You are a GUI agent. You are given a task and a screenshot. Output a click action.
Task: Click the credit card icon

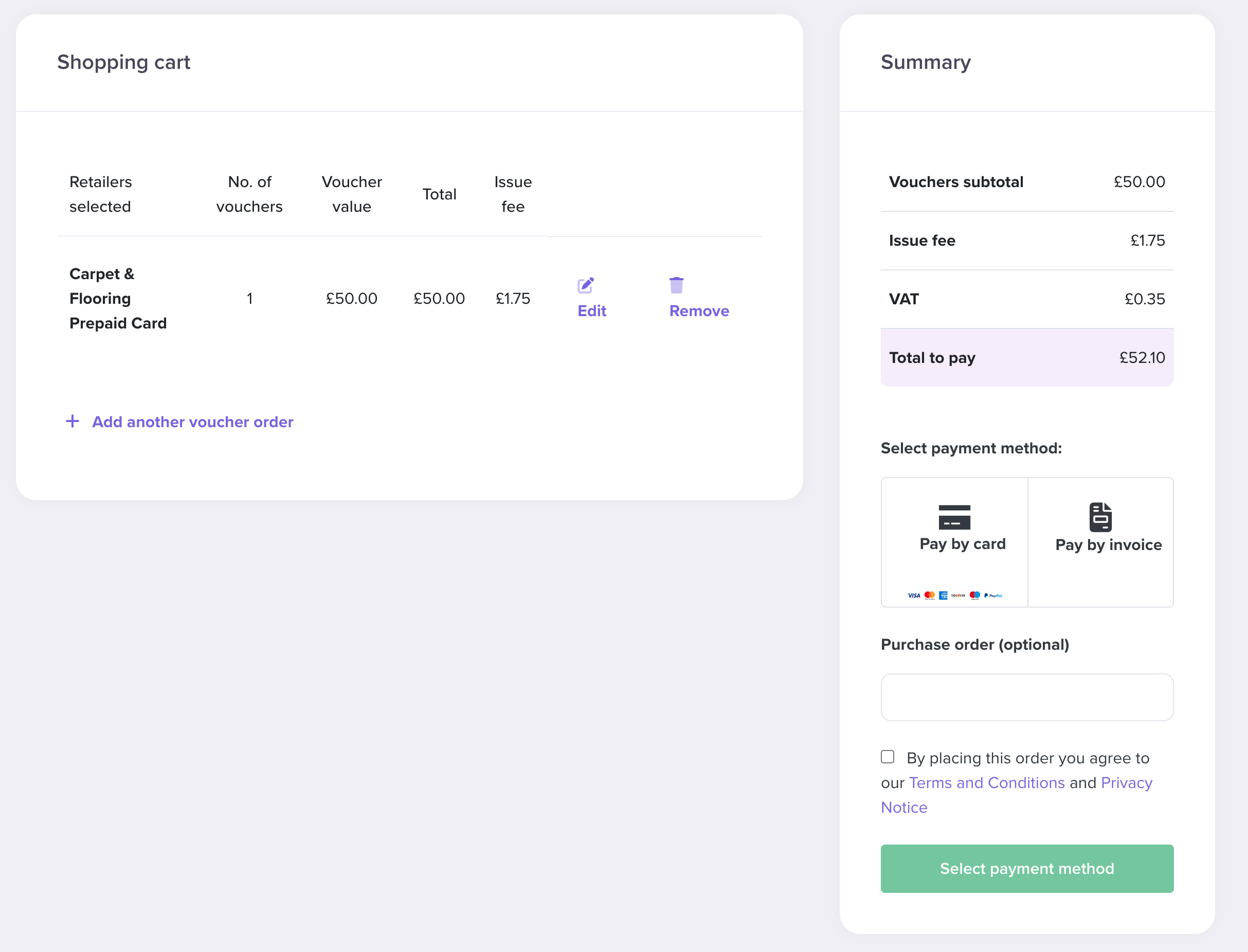(954, 517)
